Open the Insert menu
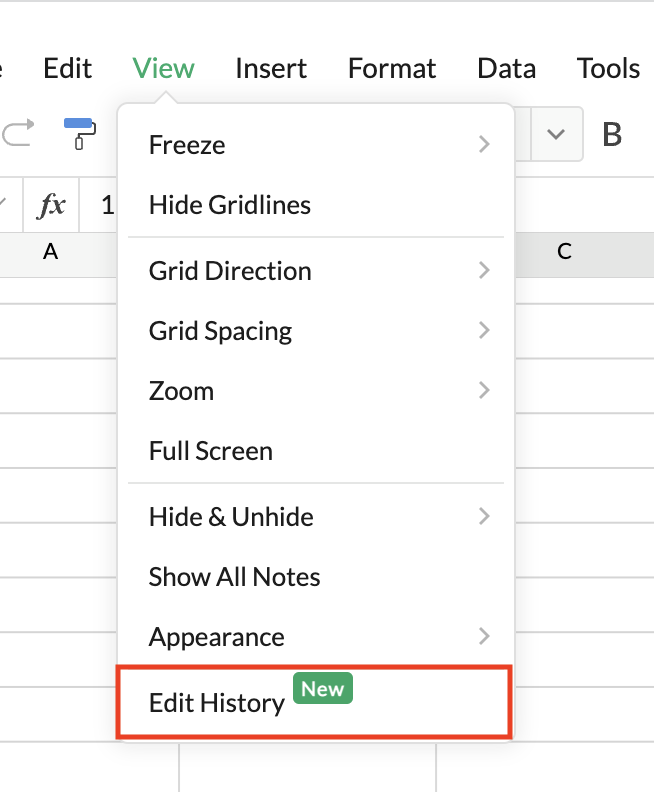The width and height of the screenshot is (654, 792). click(271, 68)
